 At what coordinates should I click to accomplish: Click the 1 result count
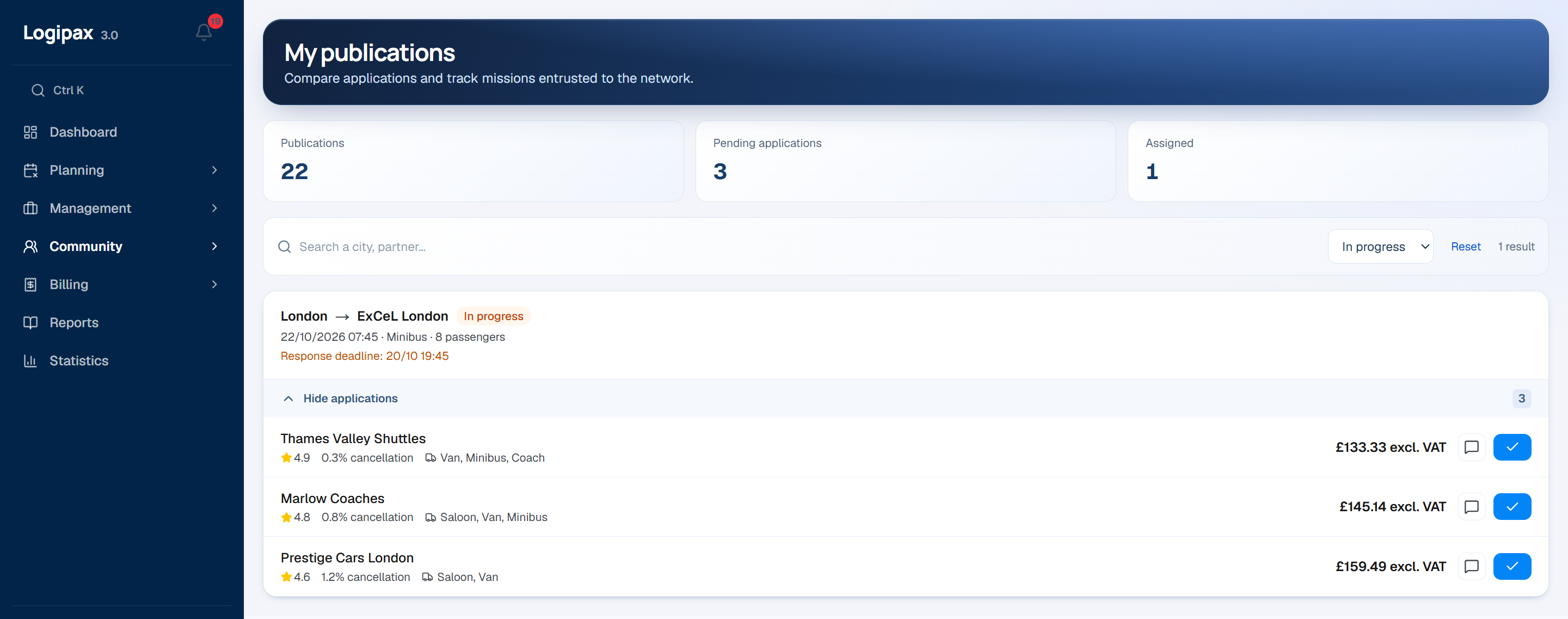(1516, 247)
